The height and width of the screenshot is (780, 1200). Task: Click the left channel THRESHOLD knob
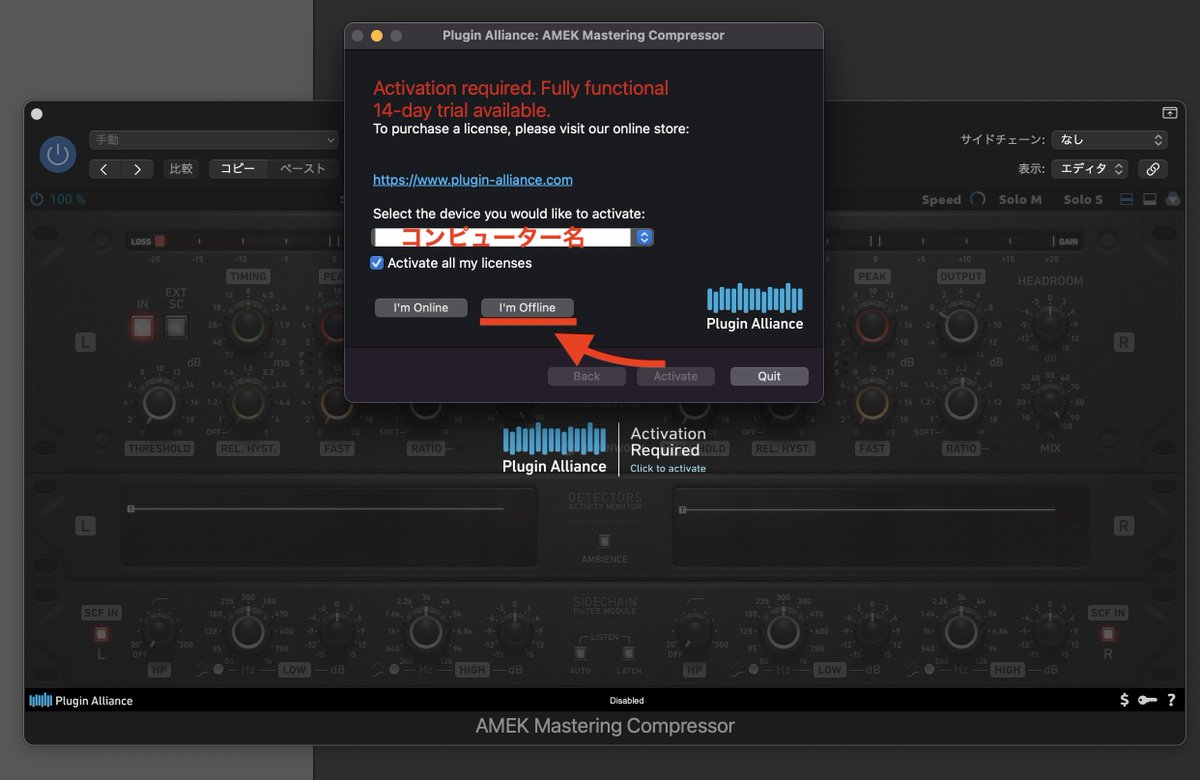pos(159,403)
